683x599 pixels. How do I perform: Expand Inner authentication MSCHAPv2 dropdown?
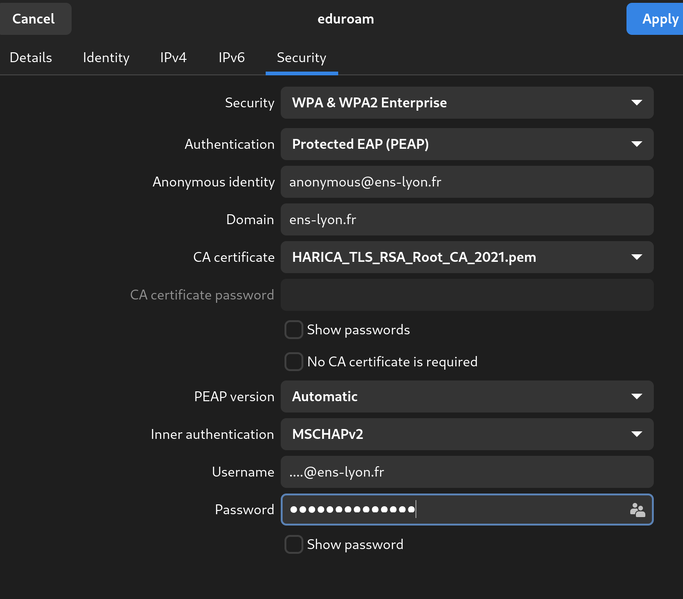[466, 434]
